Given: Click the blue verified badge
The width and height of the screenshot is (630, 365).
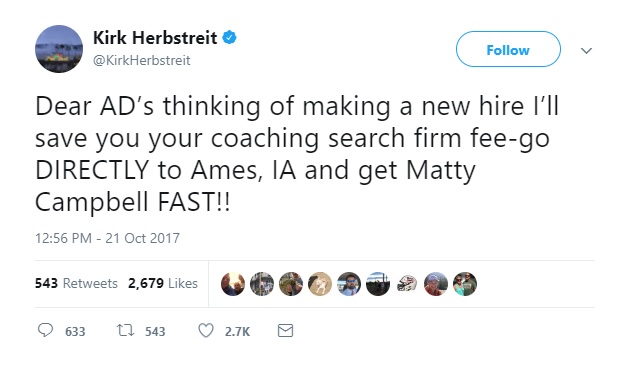Looking at the screenshot, I should [229, 38].
